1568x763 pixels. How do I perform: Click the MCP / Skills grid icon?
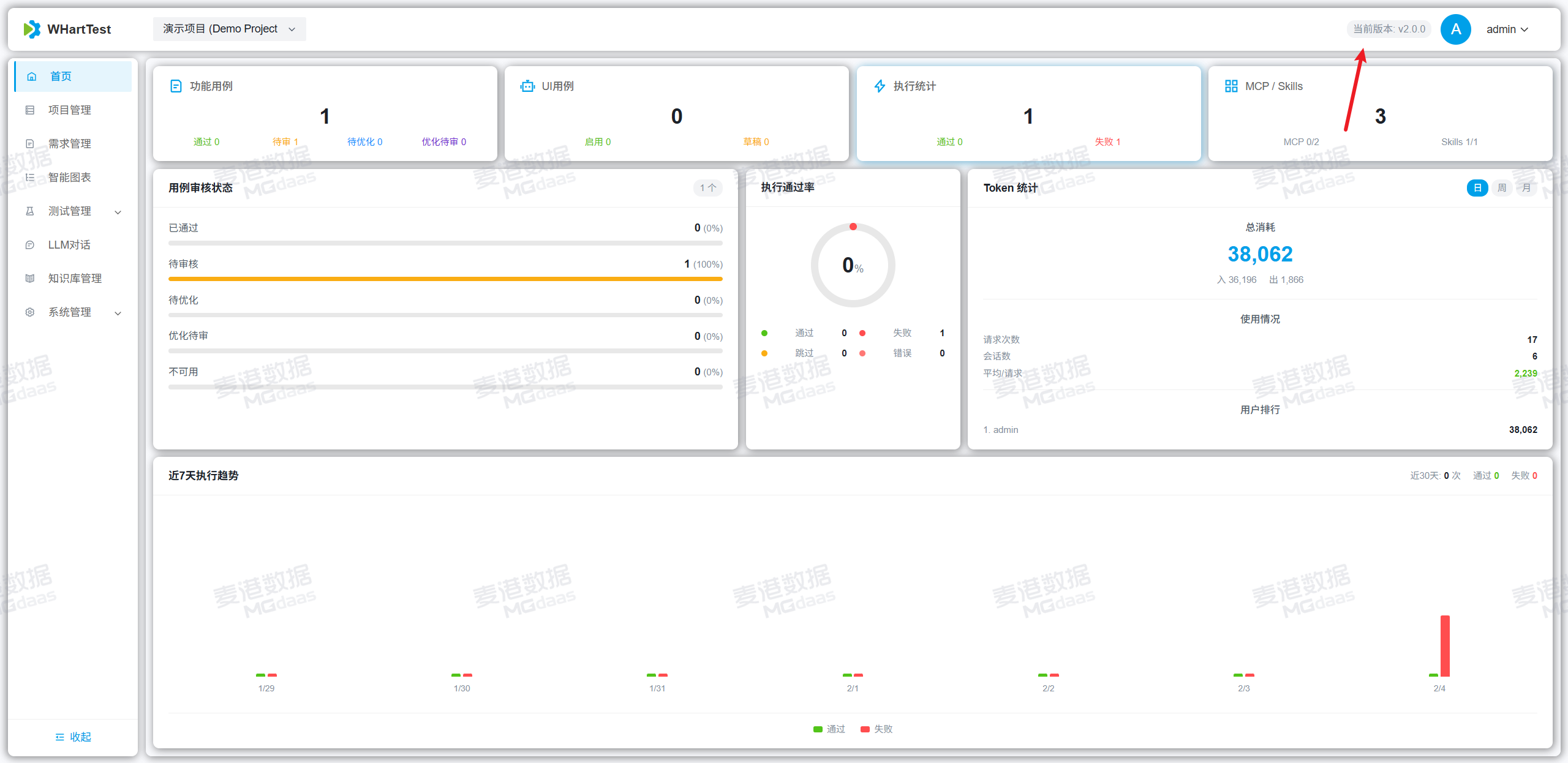point(1231,86)
